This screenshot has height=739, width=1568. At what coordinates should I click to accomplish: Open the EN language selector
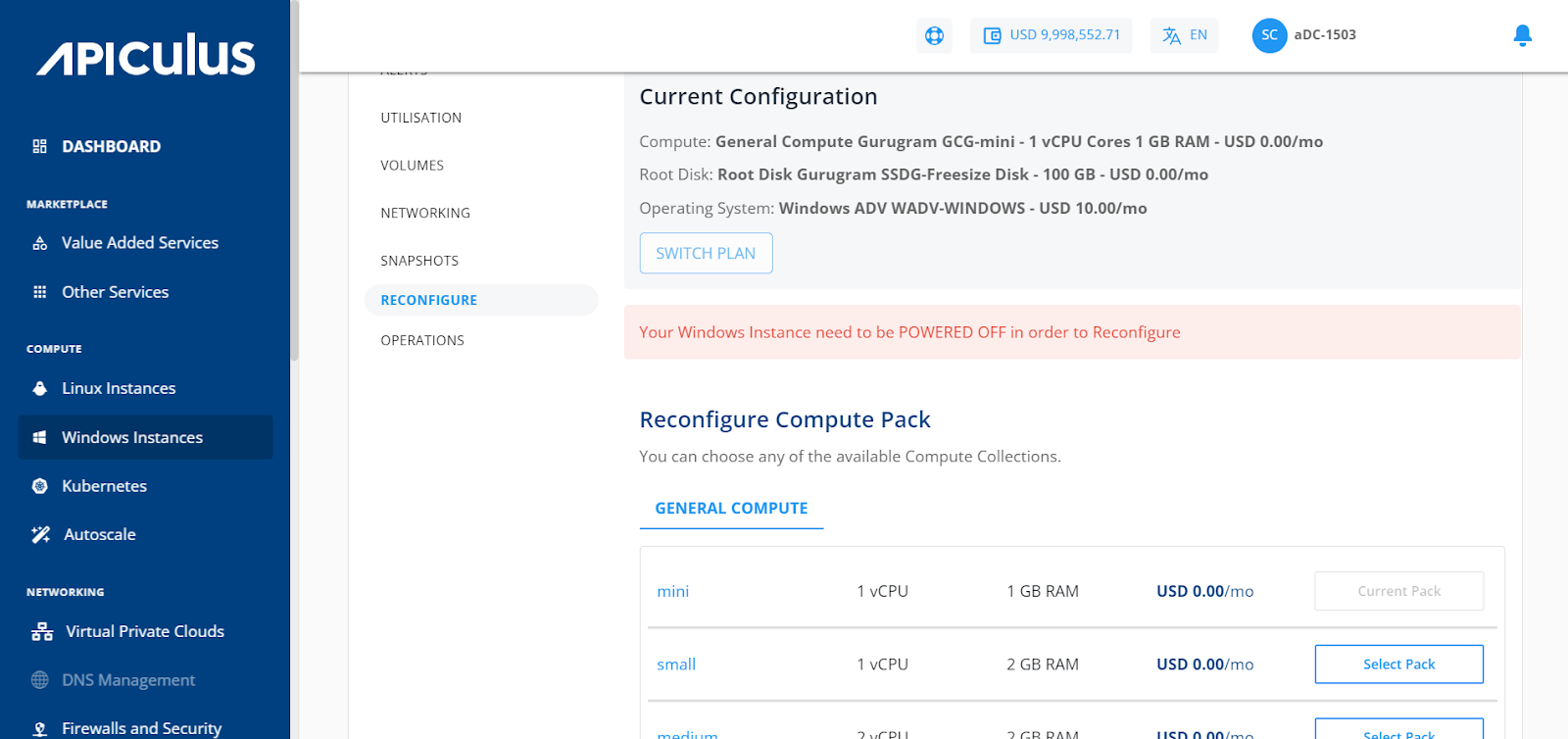(x=1184, y=35)
